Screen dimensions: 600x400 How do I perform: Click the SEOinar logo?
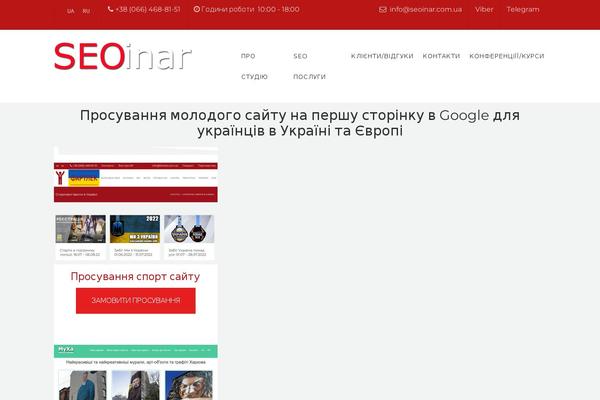pyautogui.click(x=123, y=57)
